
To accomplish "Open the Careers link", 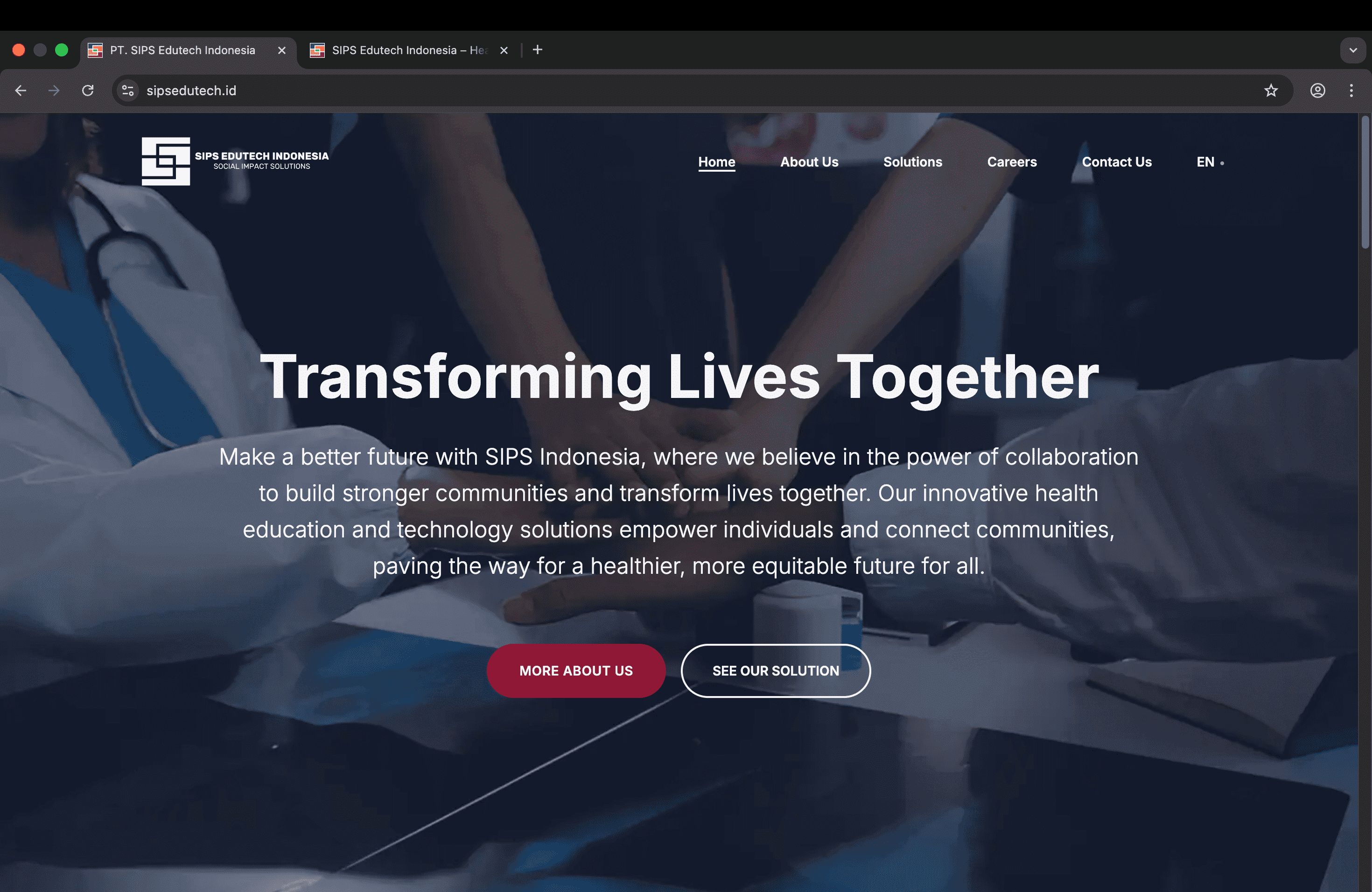I will pyautogui.click(x=1012, y=162).
